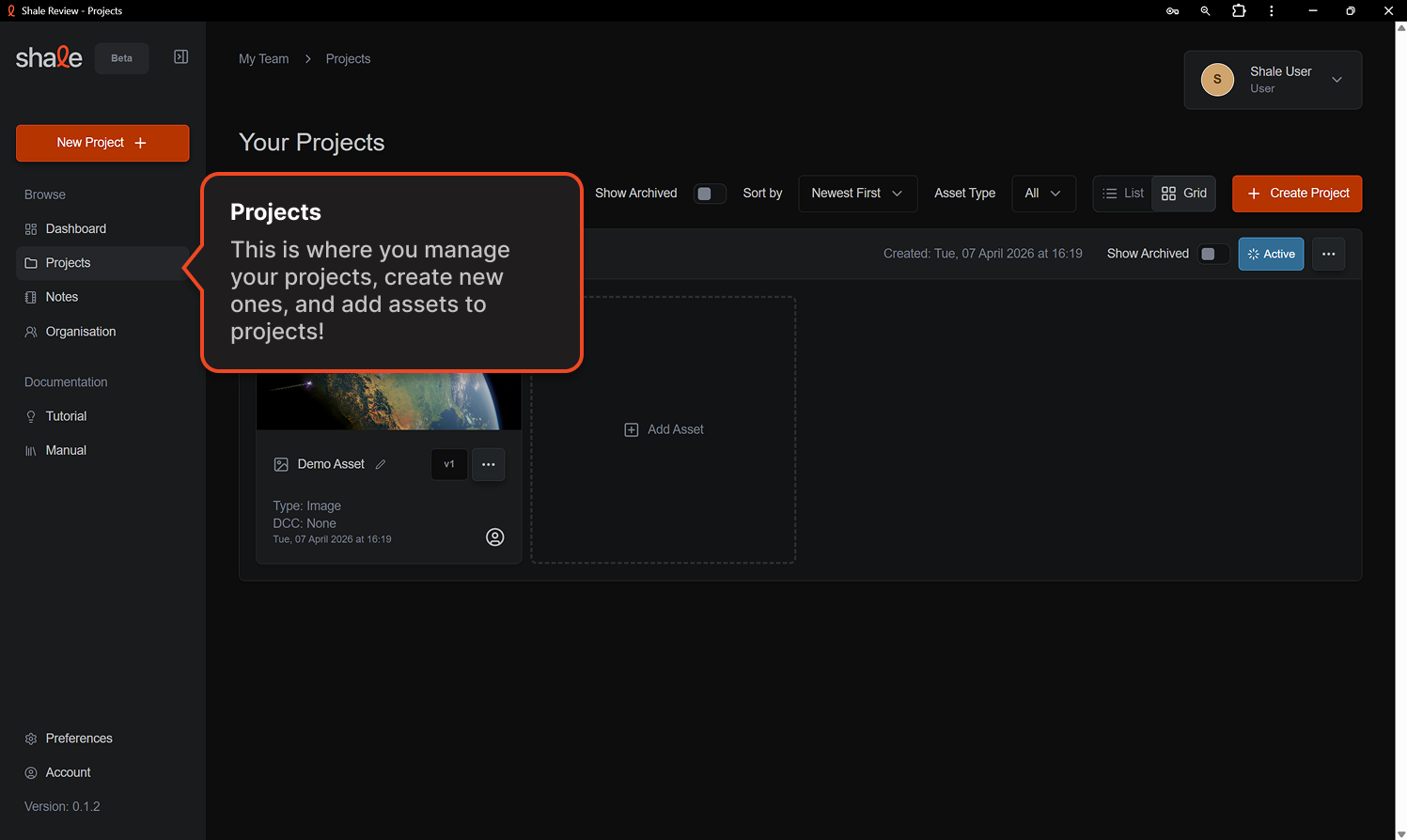Click v1 version badge
The height and width of the screenshot is (840, 1407).
coord(449,464)
